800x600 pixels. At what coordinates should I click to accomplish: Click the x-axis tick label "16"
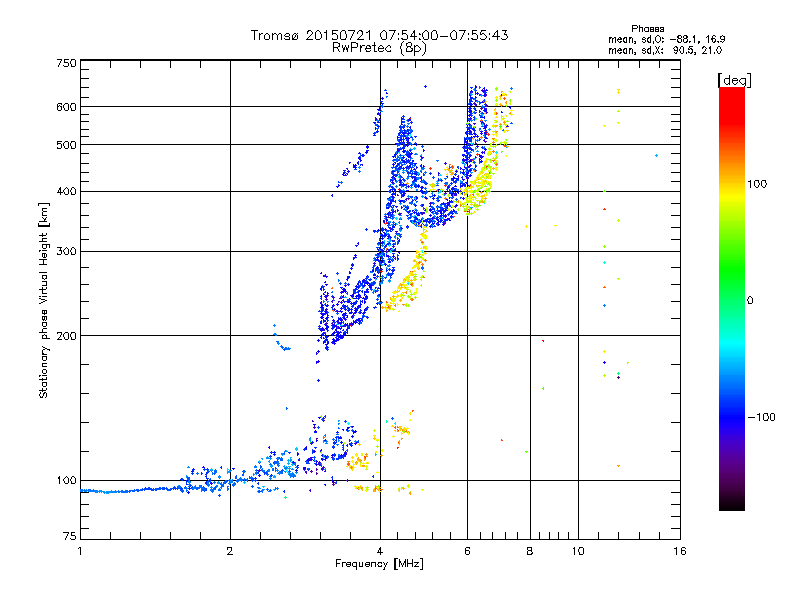[x=680, y=551]
